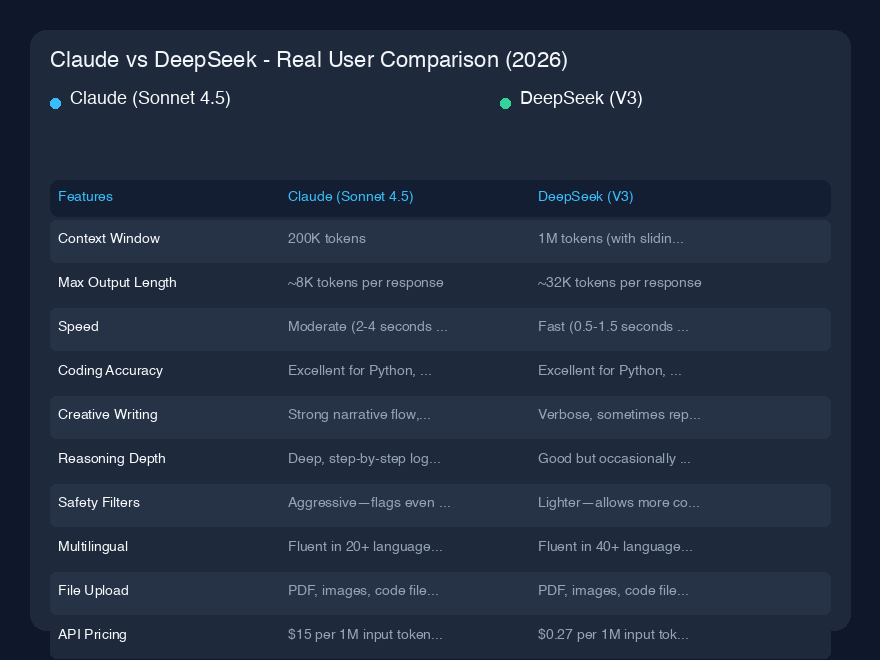Click the Lighter—allows more co... cell
Image resolution: width=880 pixels, height=660 pixels.
[618, 502]
